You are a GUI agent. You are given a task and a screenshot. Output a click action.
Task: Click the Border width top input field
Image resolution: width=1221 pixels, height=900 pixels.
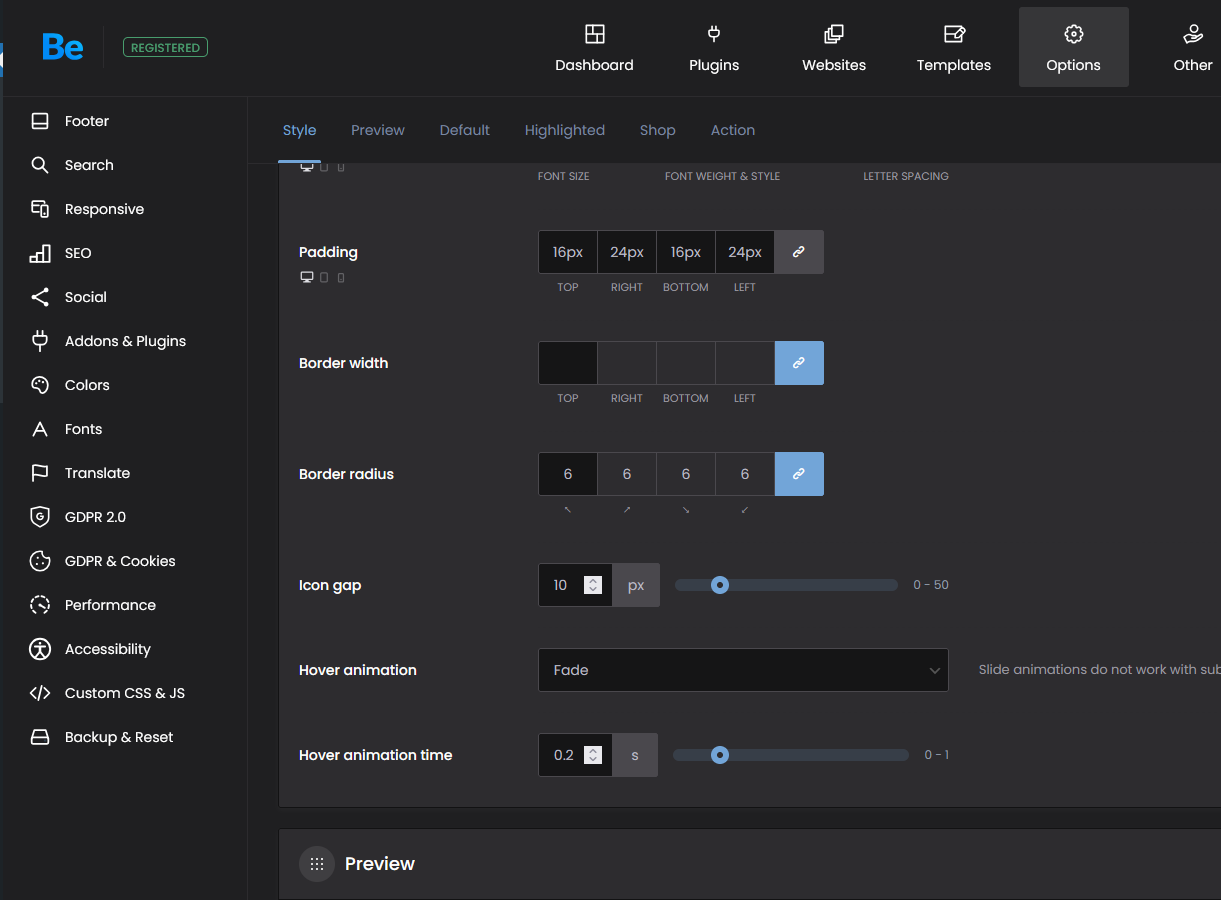pos(567,363)
